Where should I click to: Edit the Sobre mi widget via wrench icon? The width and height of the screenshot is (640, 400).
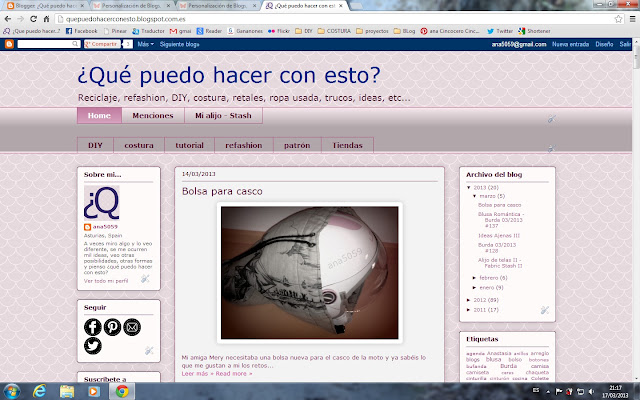point(145,279)
